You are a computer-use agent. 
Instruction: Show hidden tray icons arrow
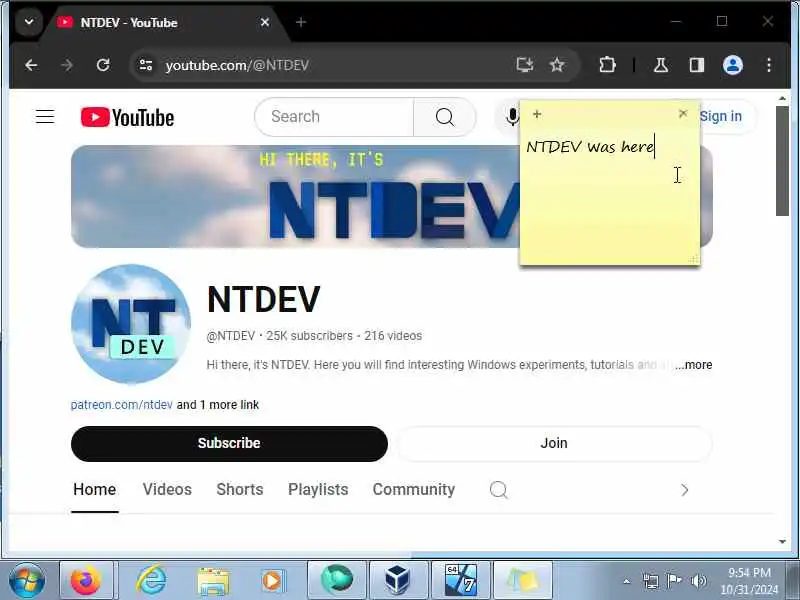(x=627, y=581)
